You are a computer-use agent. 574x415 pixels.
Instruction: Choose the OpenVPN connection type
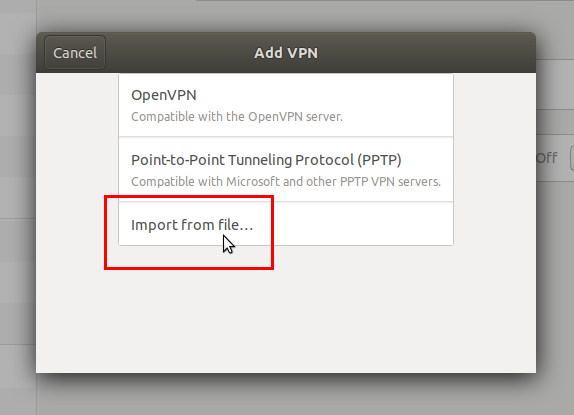coord(286,105)
